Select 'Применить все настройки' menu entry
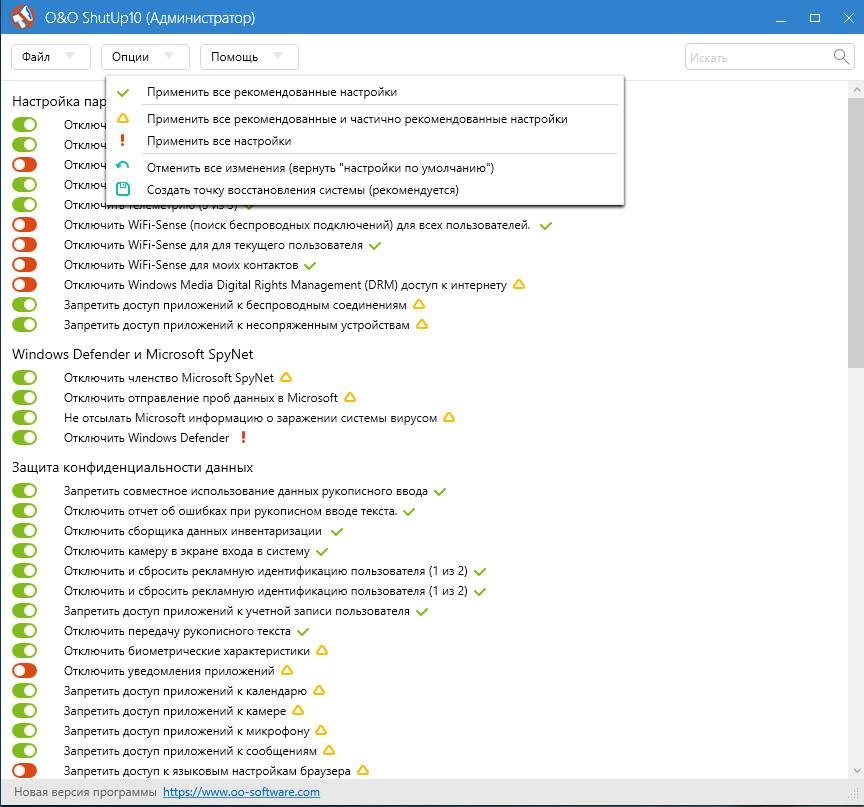864x807 pixels. pos(365,140)
